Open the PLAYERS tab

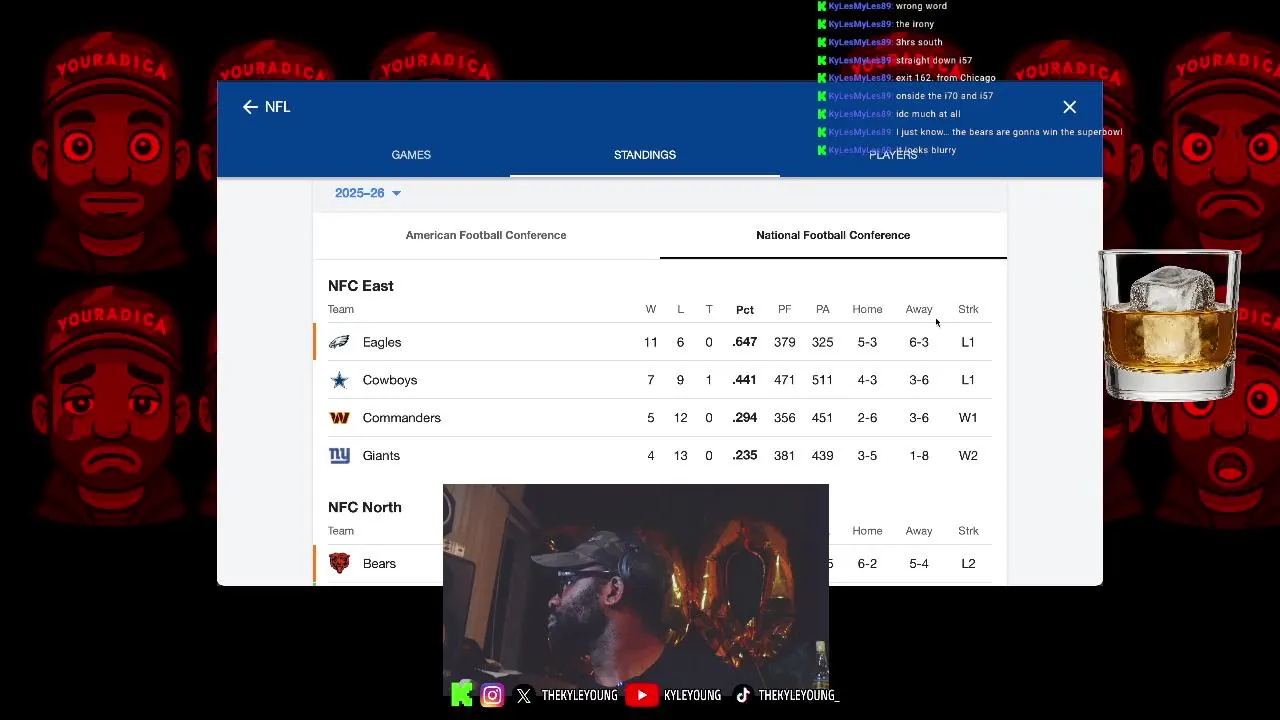coord(893,155)
